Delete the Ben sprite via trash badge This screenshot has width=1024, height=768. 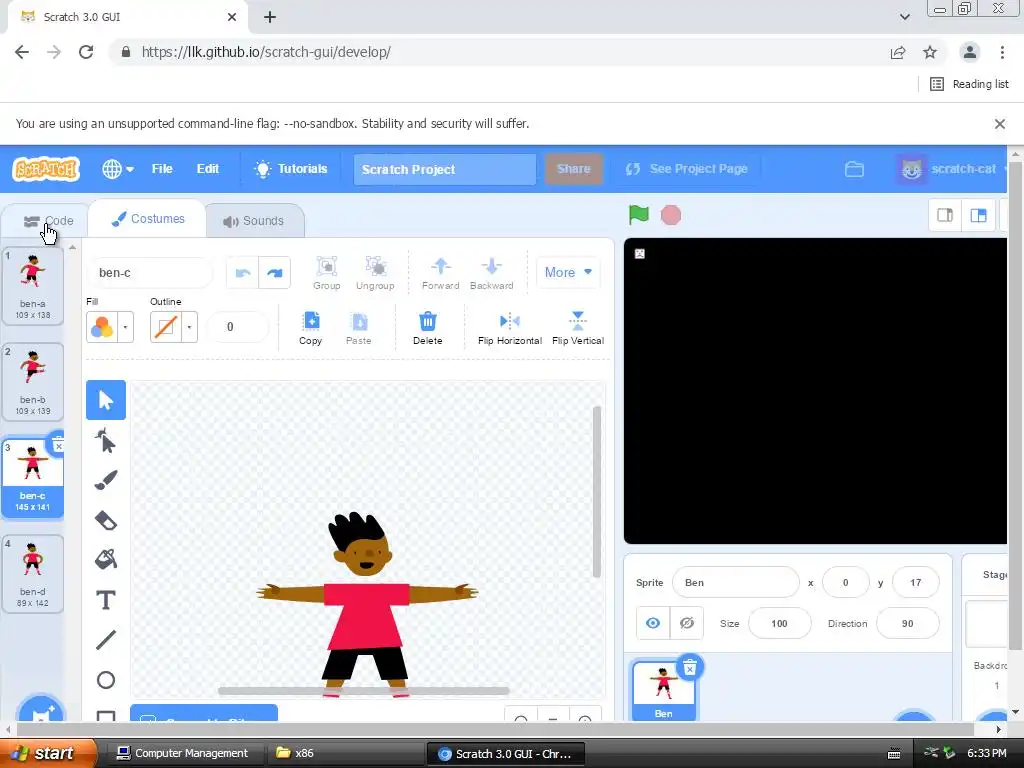pos(690,667)
